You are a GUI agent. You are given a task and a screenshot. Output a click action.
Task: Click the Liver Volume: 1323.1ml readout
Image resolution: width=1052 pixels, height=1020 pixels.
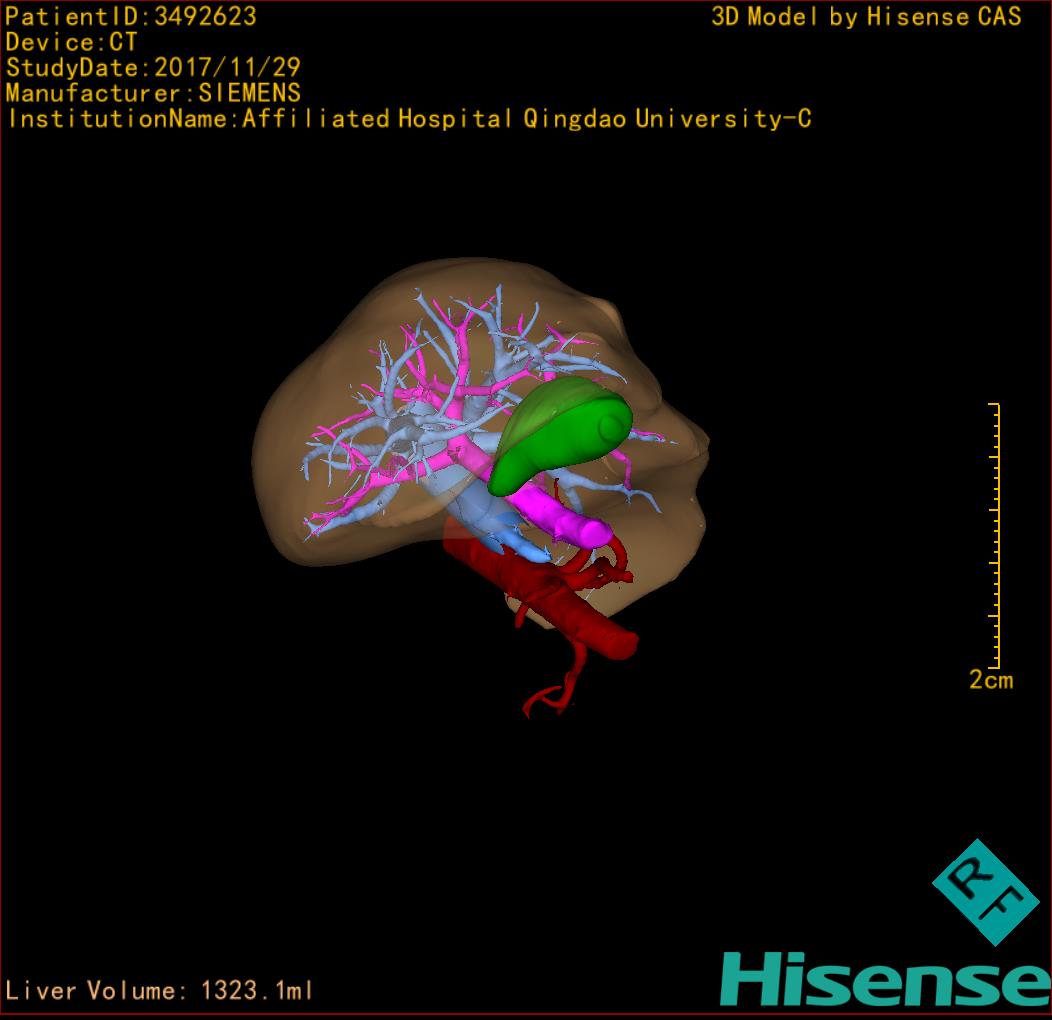pyautogui.click(x=158, y=990)
